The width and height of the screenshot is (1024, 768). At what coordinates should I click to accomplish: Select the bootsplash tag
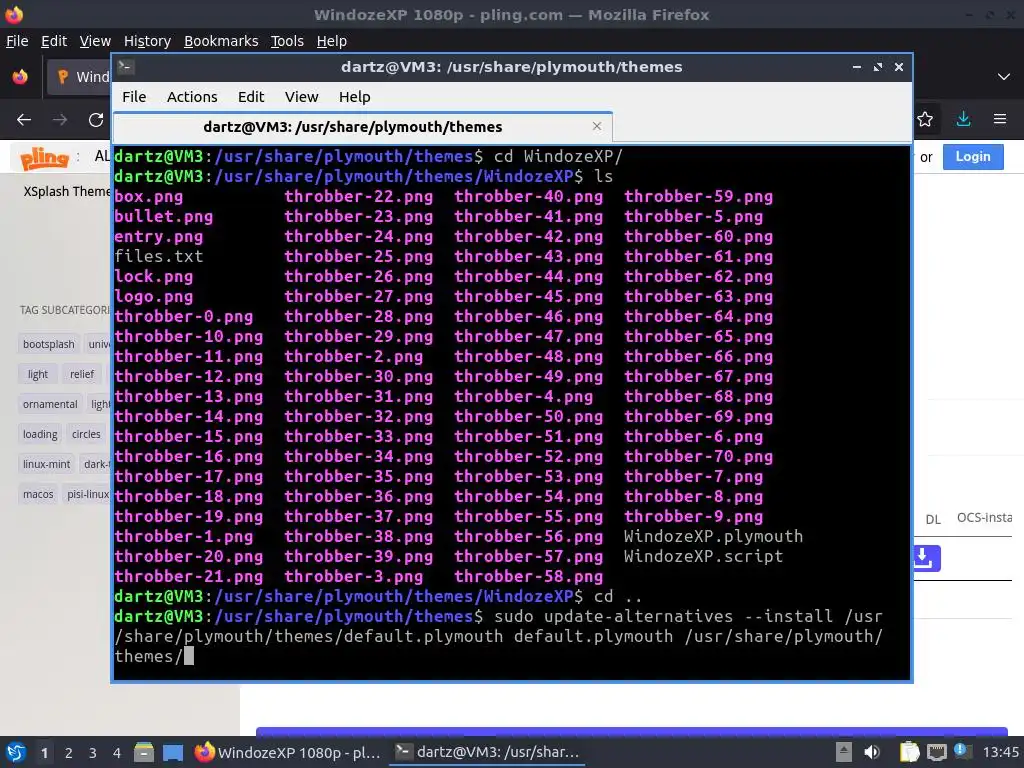pyautogui.click(x=49, y=344)
